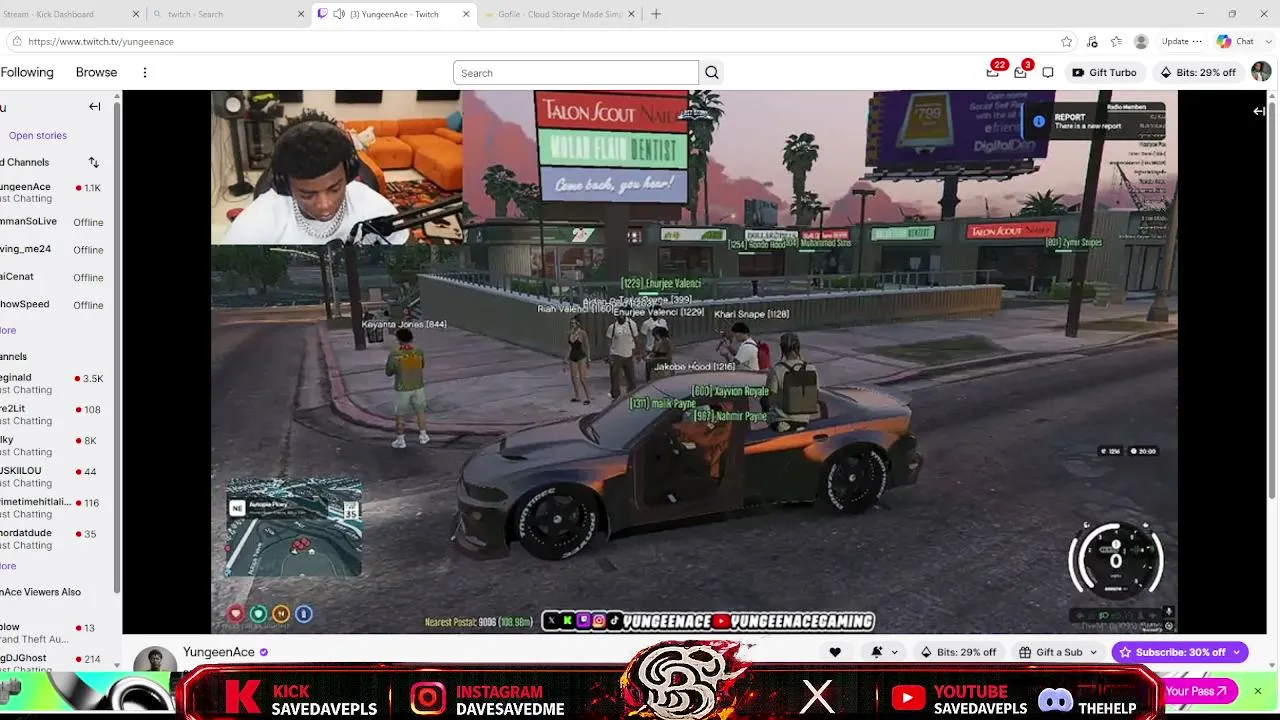
Task: Follow heart icon below the stream
Action: pos(835,652)
